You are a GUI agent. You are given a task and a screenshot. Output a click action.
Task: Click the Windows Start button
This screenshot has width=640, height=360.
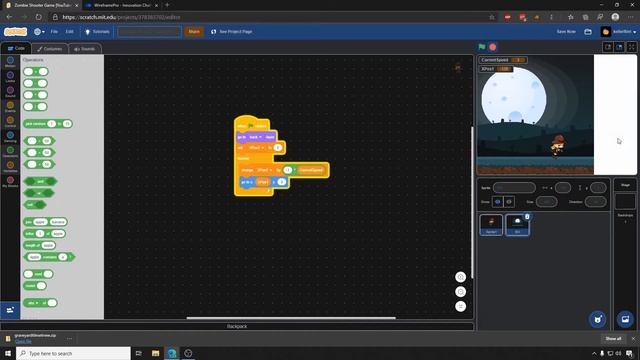click(x=8, y=353)
